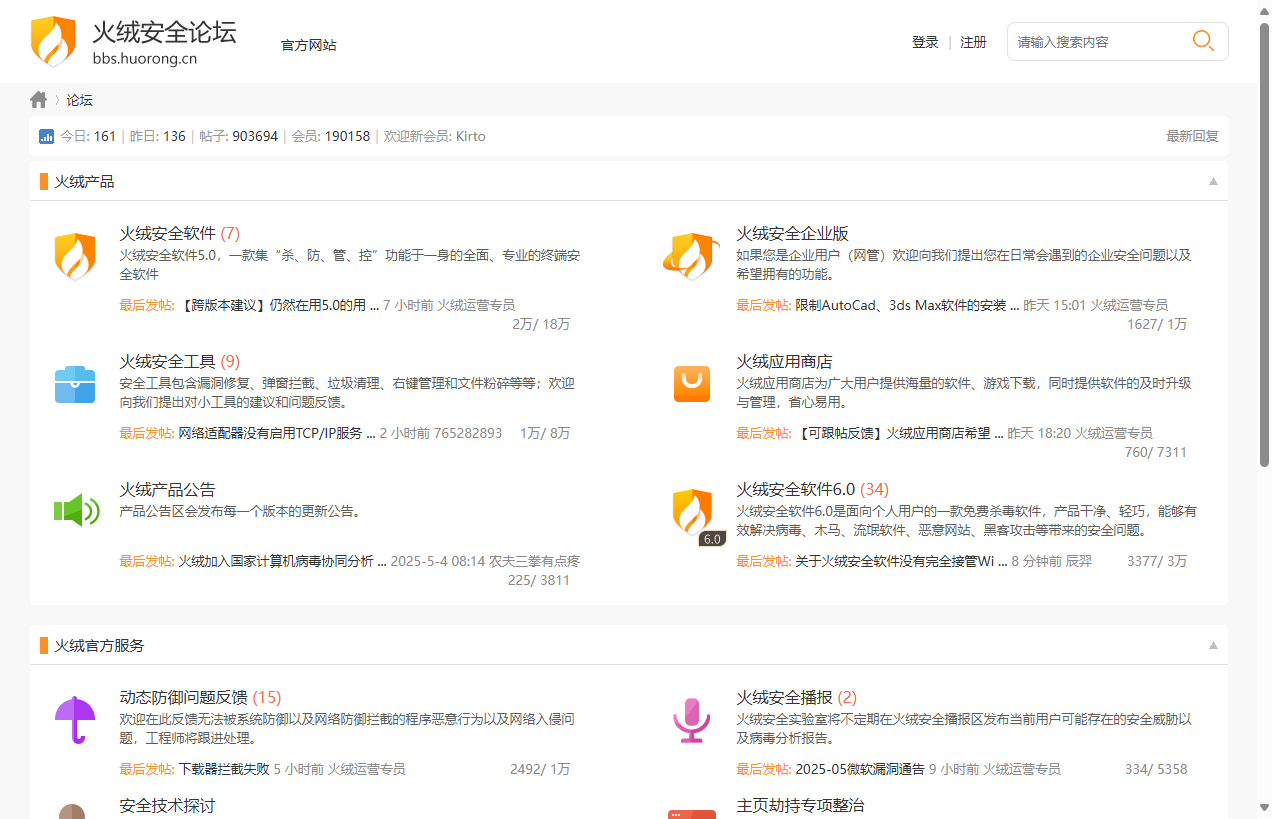Click the 火绒安全论坛 logo

click(x=52, y=41)
